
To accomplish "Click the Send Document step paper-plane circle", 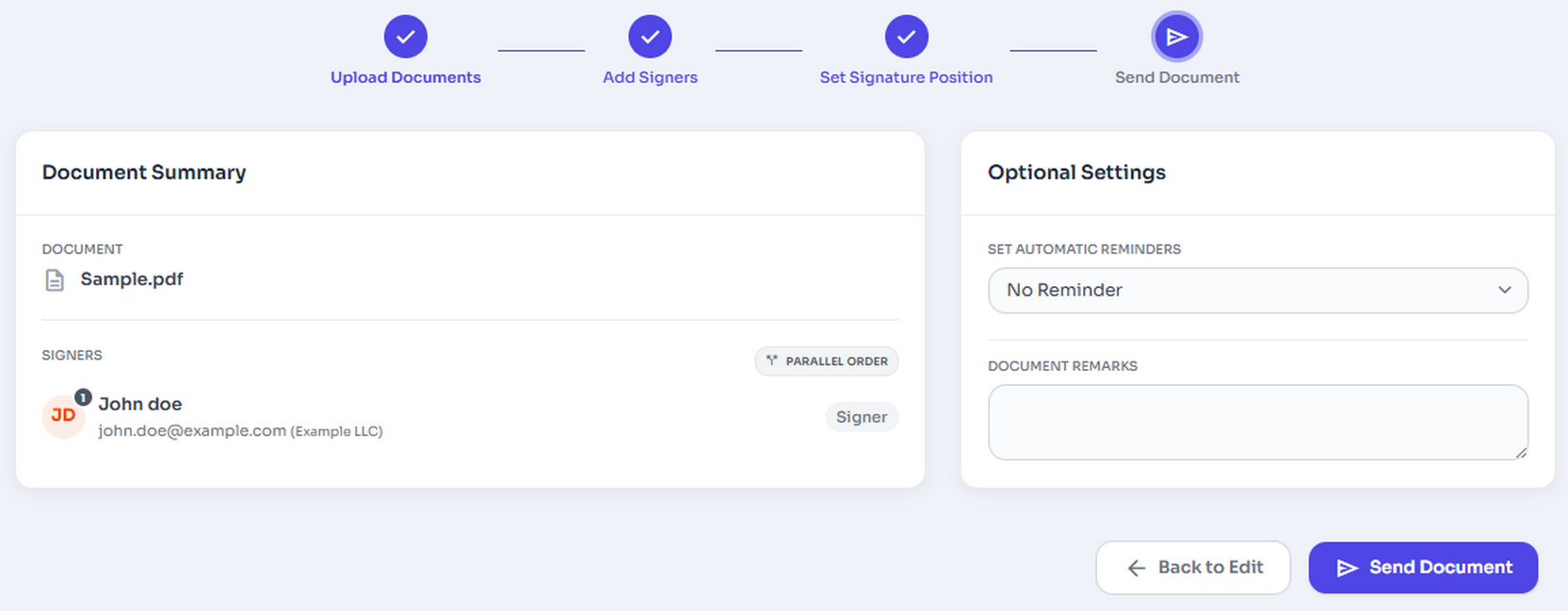I will (x=1177, y=37).
